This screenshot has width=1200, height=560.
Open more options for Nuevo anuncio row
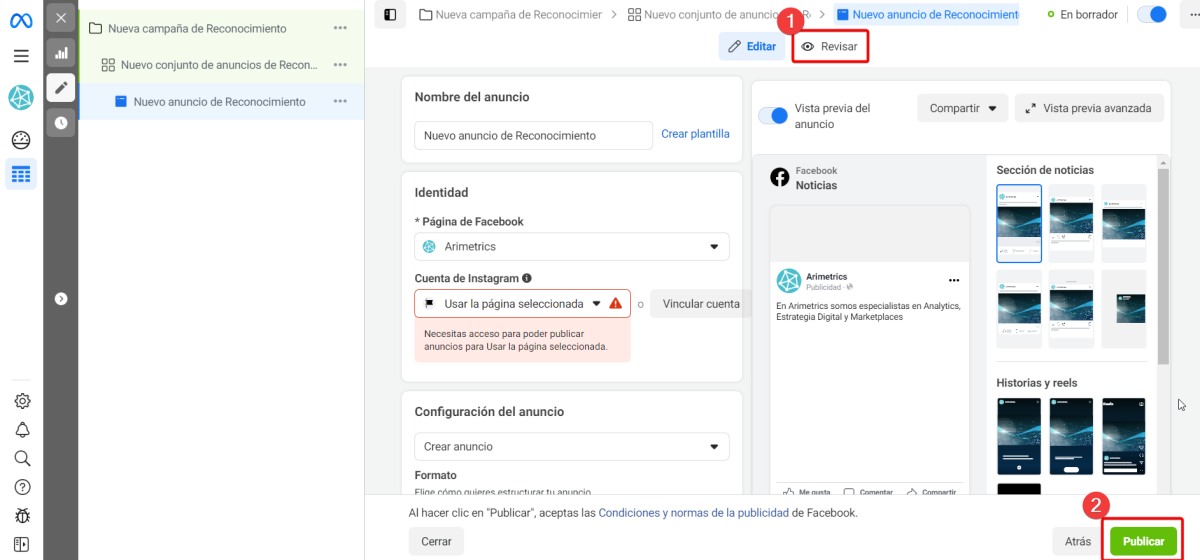(340, 101)
